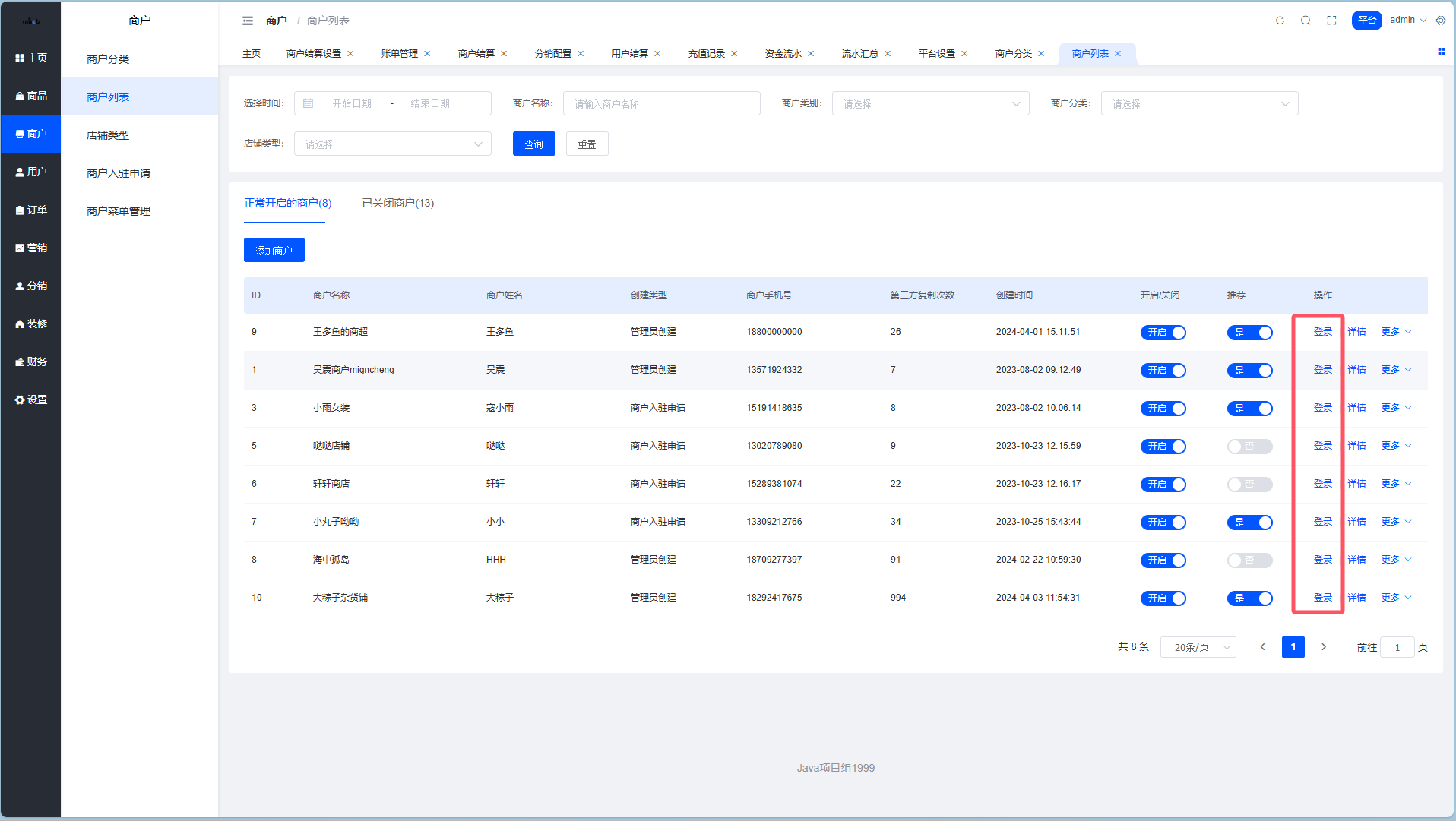The height and width of the screenshot is (821, 1456).
Task: Expand the 商户类别 dropdown
Action: coord(930,103)
